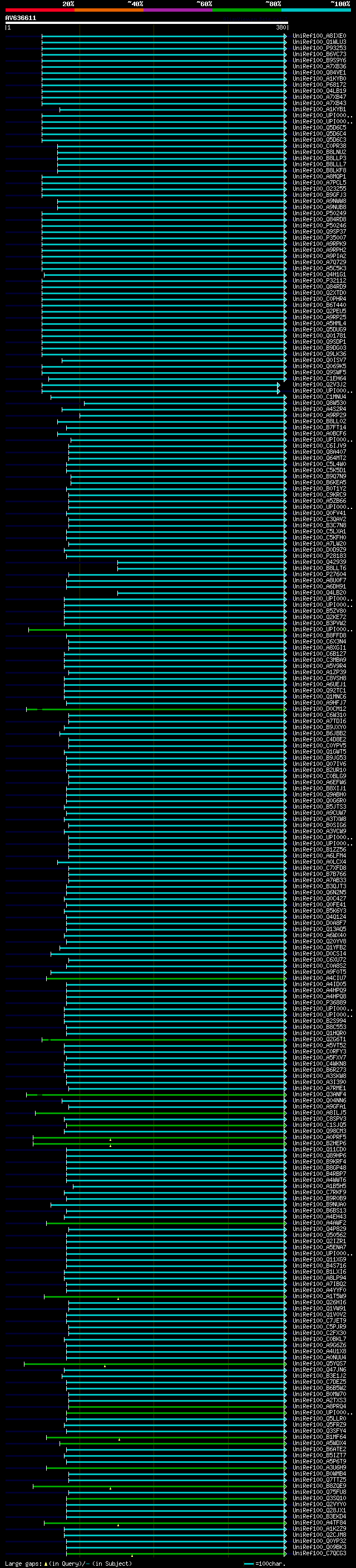Select the UniRef100_Q92TC1 label
Screen dimensions: 356x1568
click(319, 690)
